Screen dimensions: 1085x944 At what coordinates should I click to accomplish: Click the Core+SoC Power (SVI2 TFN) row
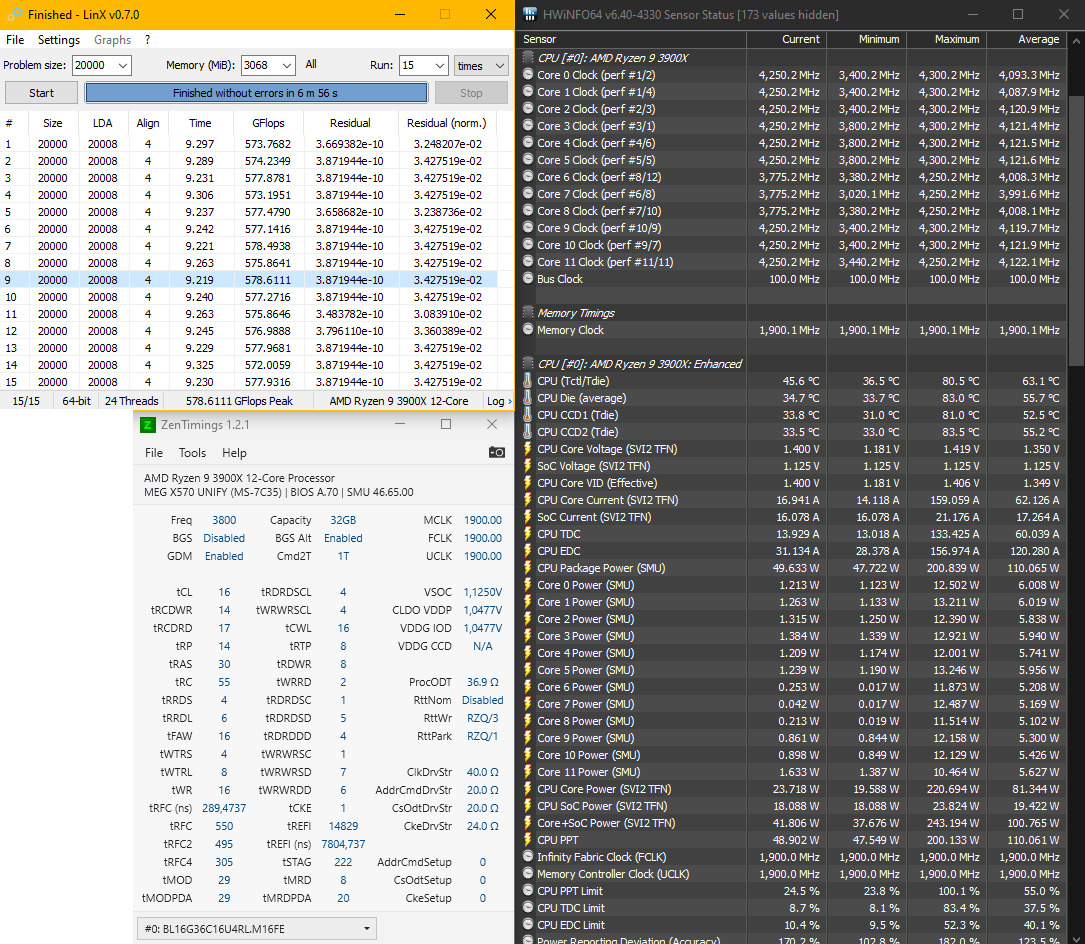pos(793,823)
